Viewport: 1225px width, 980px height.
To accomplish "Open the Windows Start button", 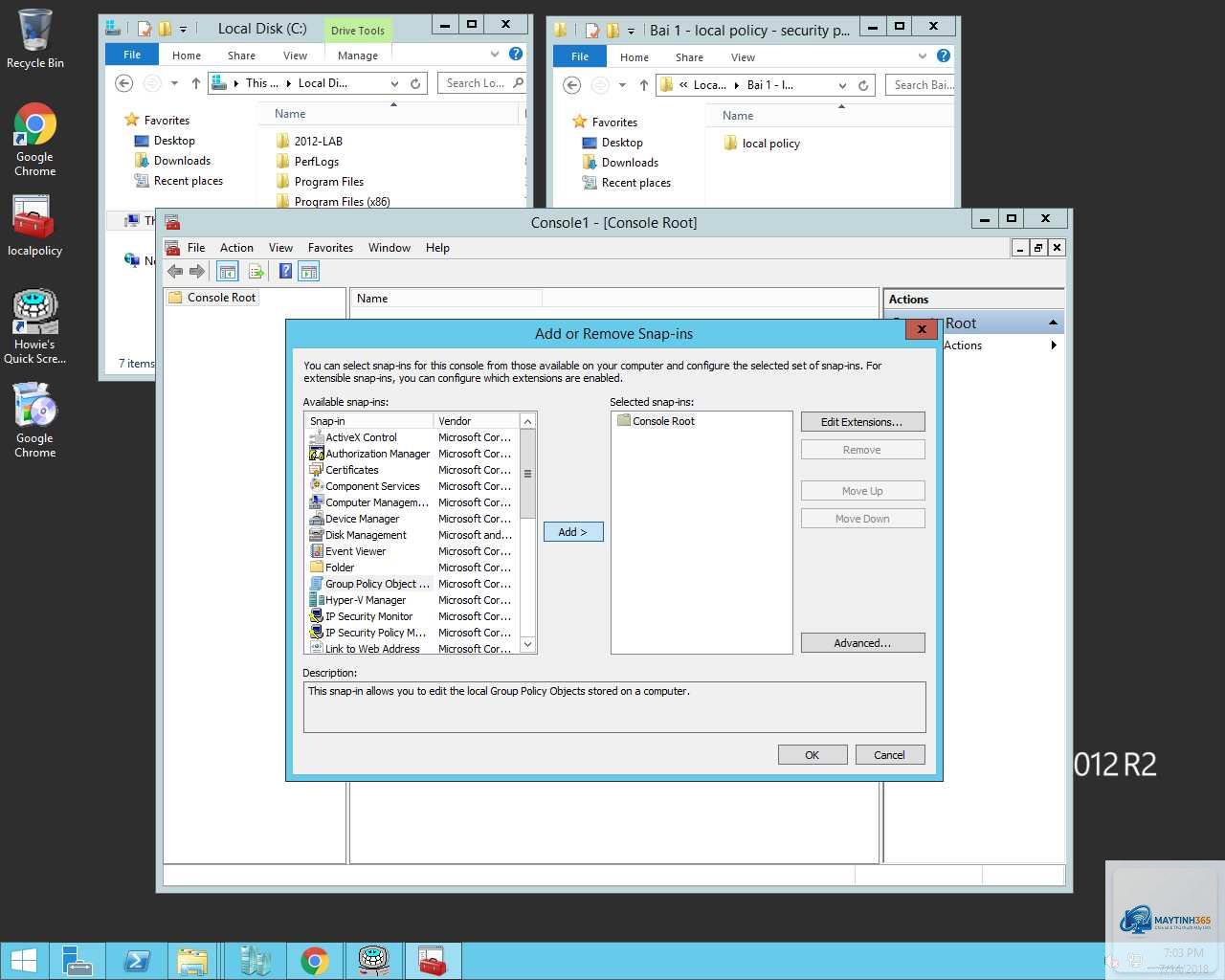I will [23, 961].
